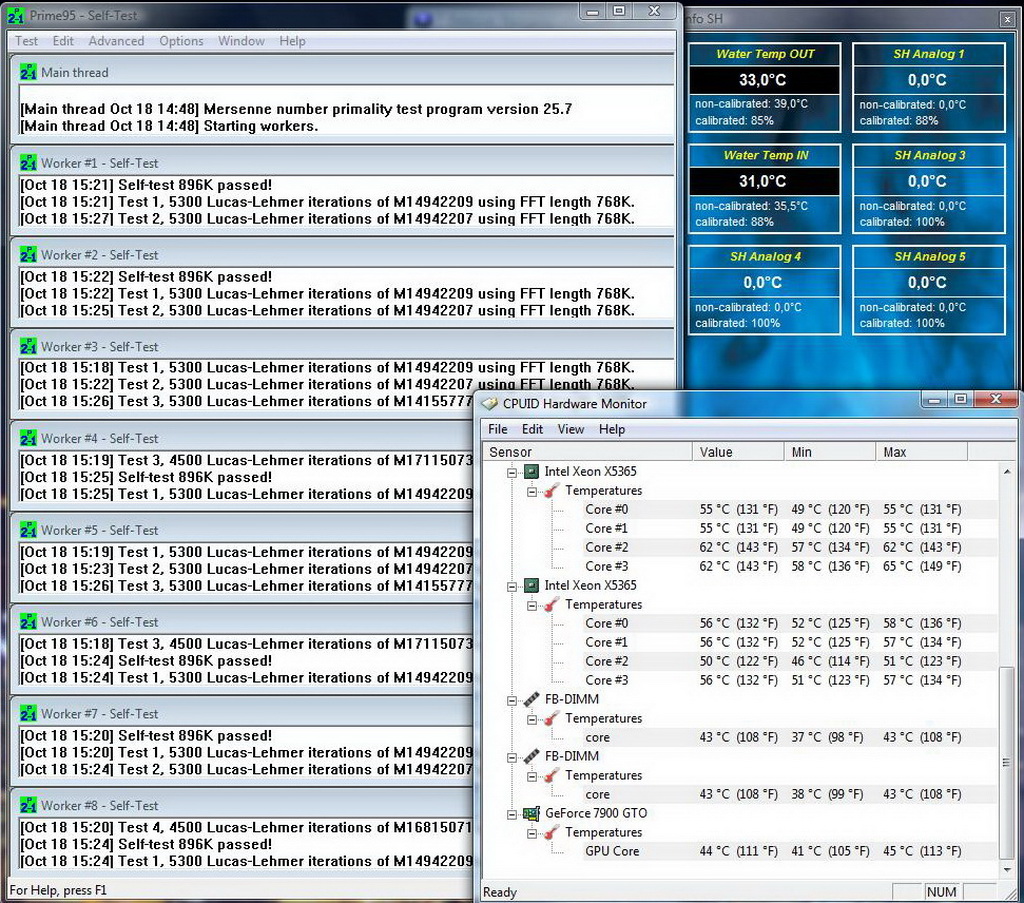
Task: Click the memory module icon of the upper FB-DIMM
Action: click(531, 699)
